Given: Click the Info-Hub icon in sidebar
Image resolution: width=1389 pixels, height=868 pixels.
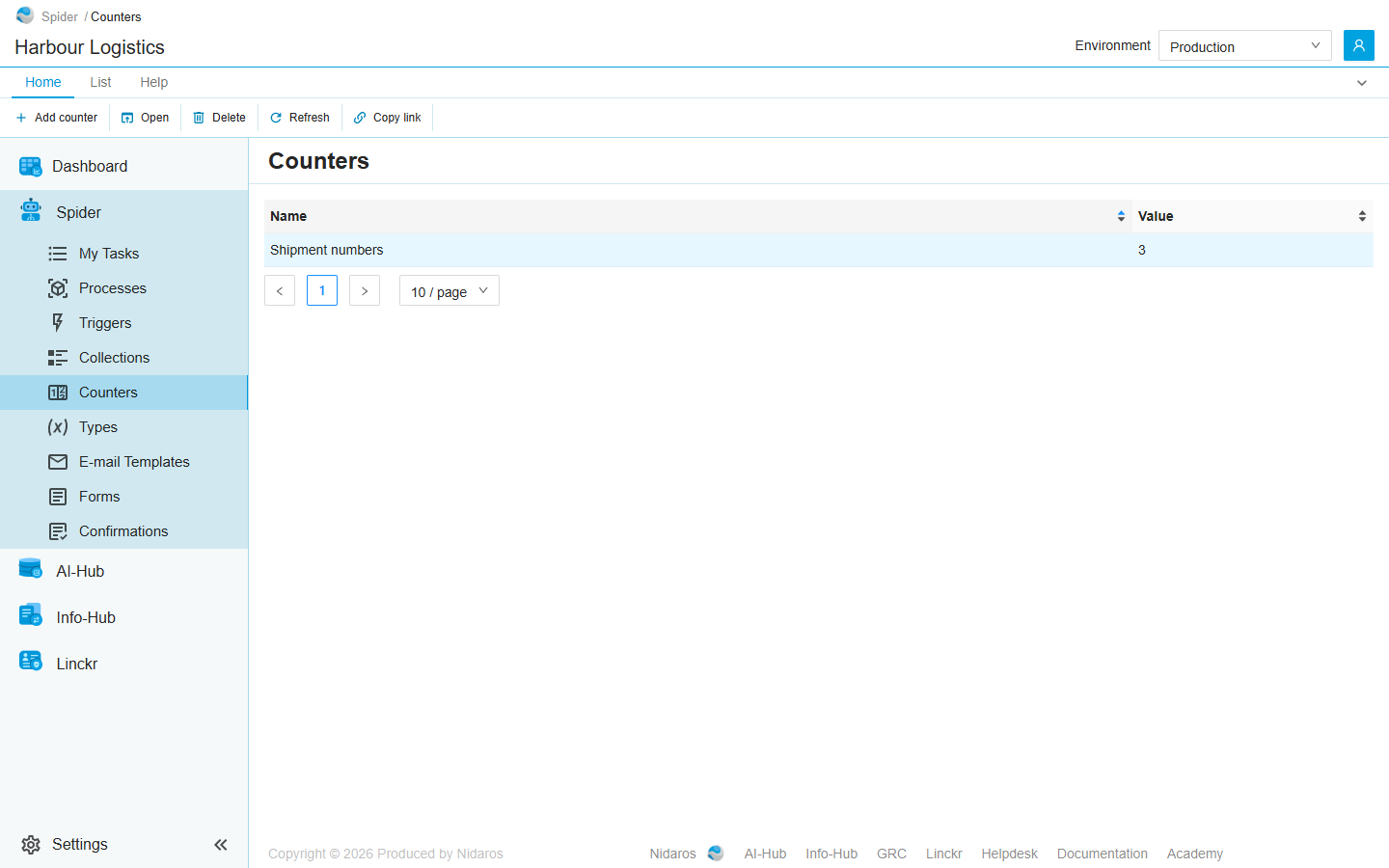Looking at the screenshot, I should (31, 614).
